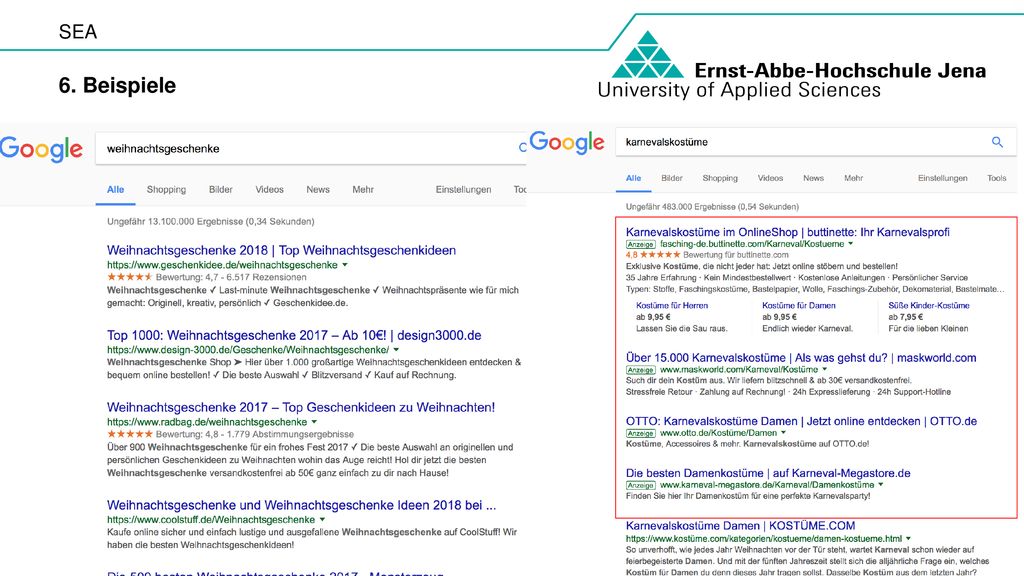Screen dimensions: 1024x576
Task: Click 'Ungefähr 483.000 Ergebnisse (0,54 Sekunden)' text
Action: 712,206
